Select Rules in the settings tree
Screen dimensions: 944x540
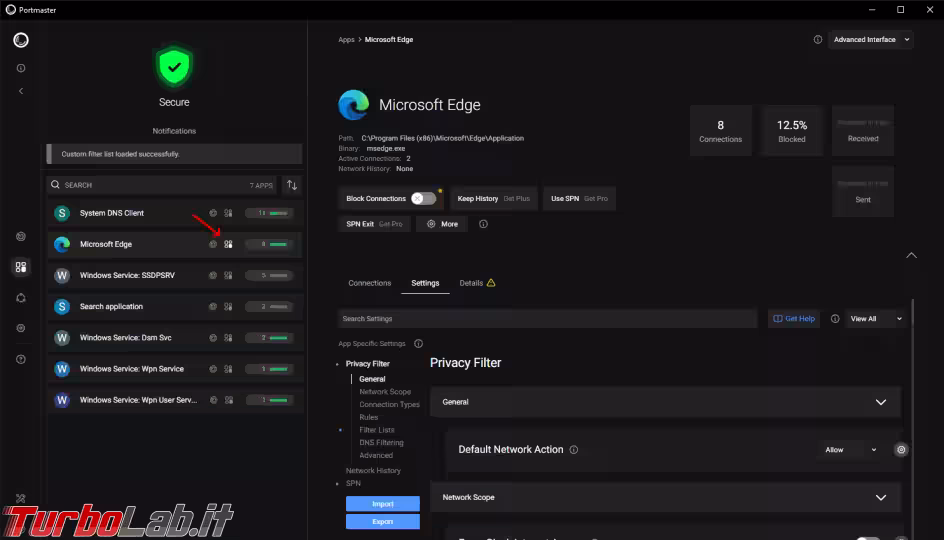pos(368,417)
